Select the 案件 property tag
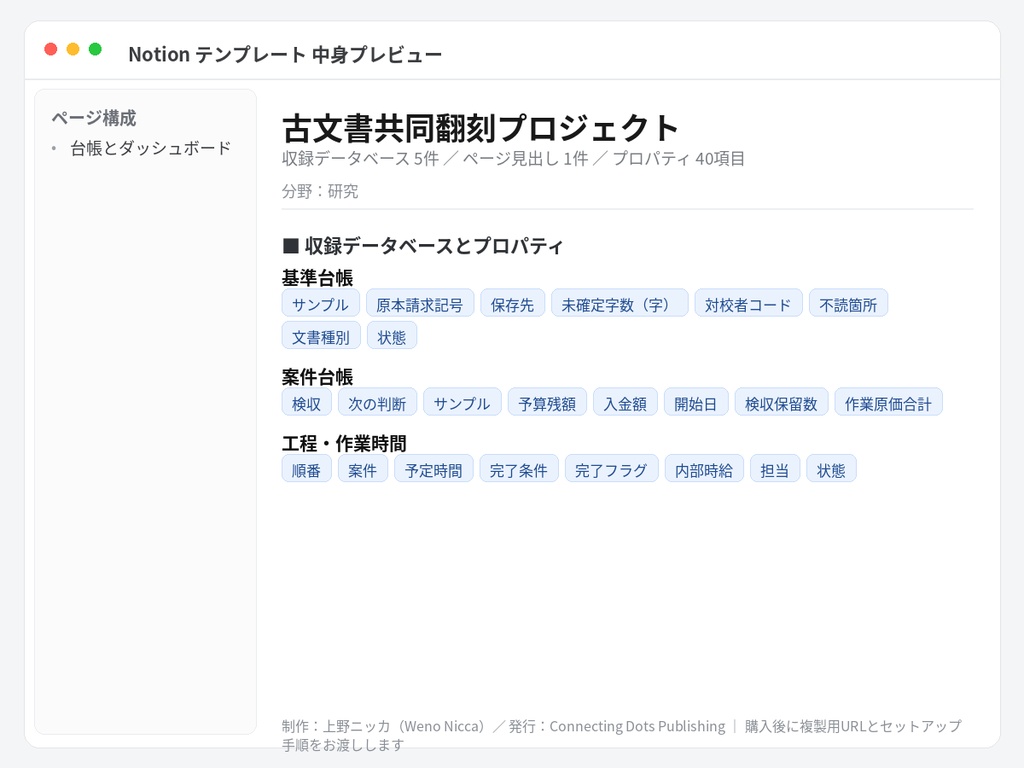This screenshot has height=768, width=1024. click(363, 469)
